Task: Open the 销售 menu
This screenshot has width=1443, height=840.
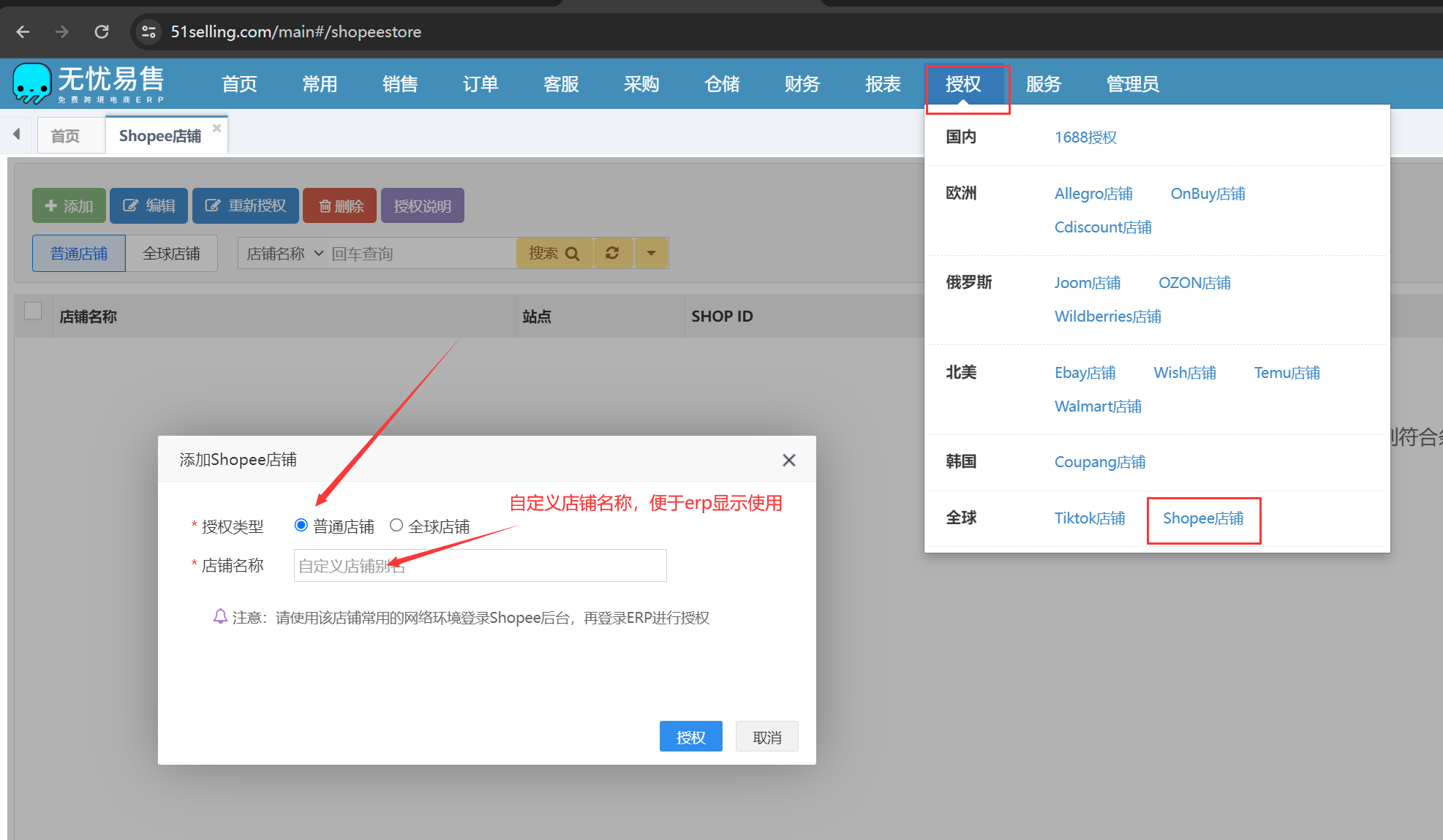Action: (x=400, y=84)
